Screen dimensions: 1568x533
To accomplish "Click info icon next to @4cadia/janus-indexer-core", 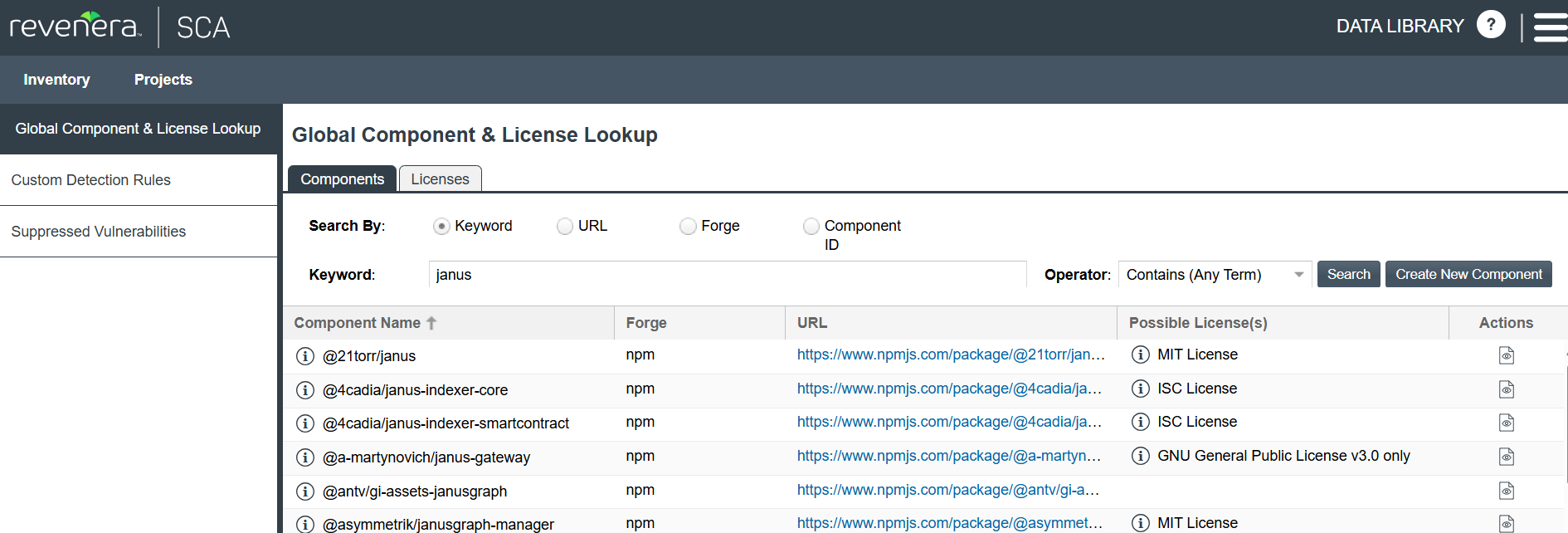I will pos(305,390).
